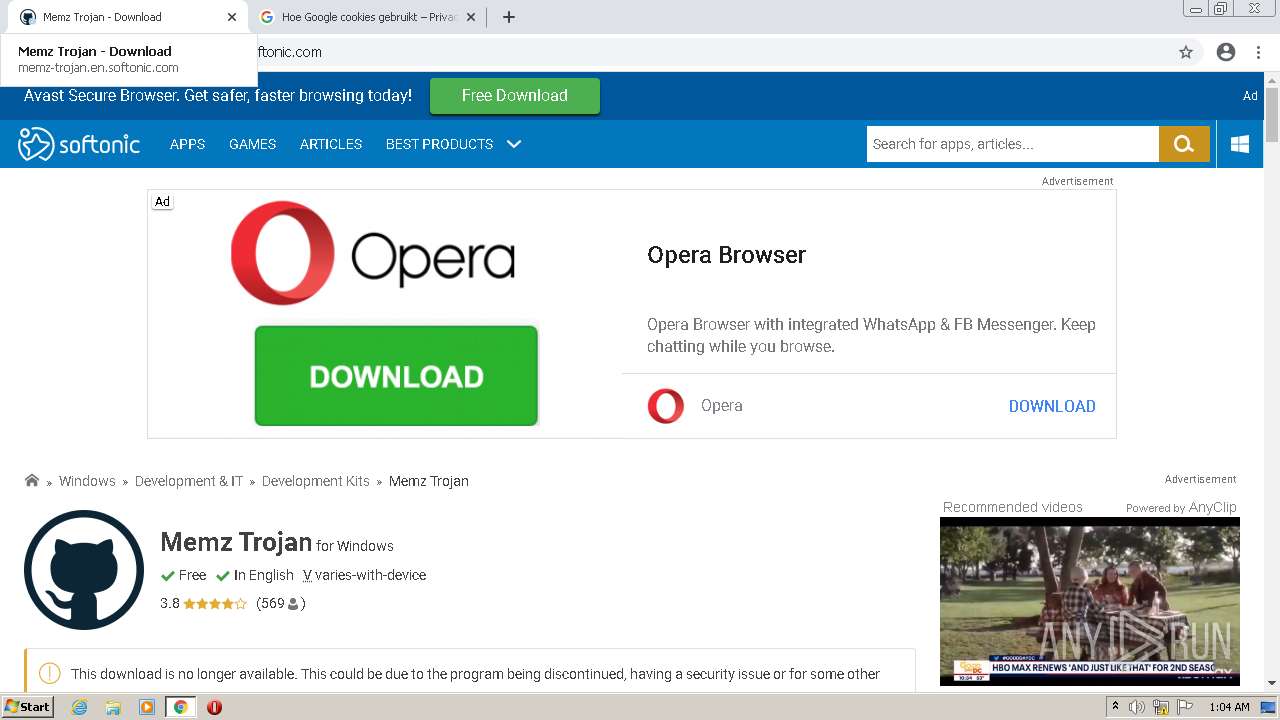Click the blue DOWNLOAD link in ad

(x=1052, y=406)
